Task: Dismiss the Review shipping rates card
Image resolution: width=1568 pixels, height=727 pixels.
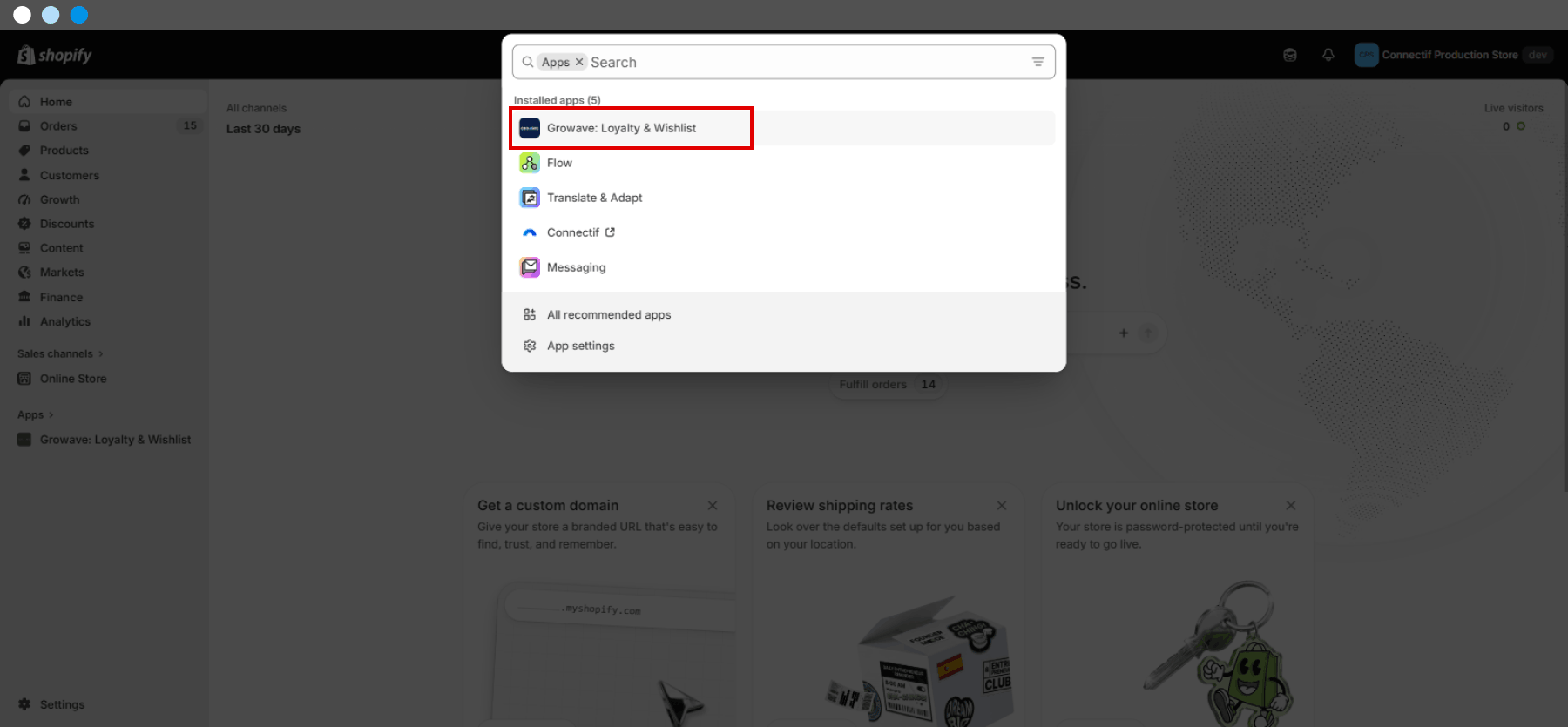Action: click(x=1002, y=506)
